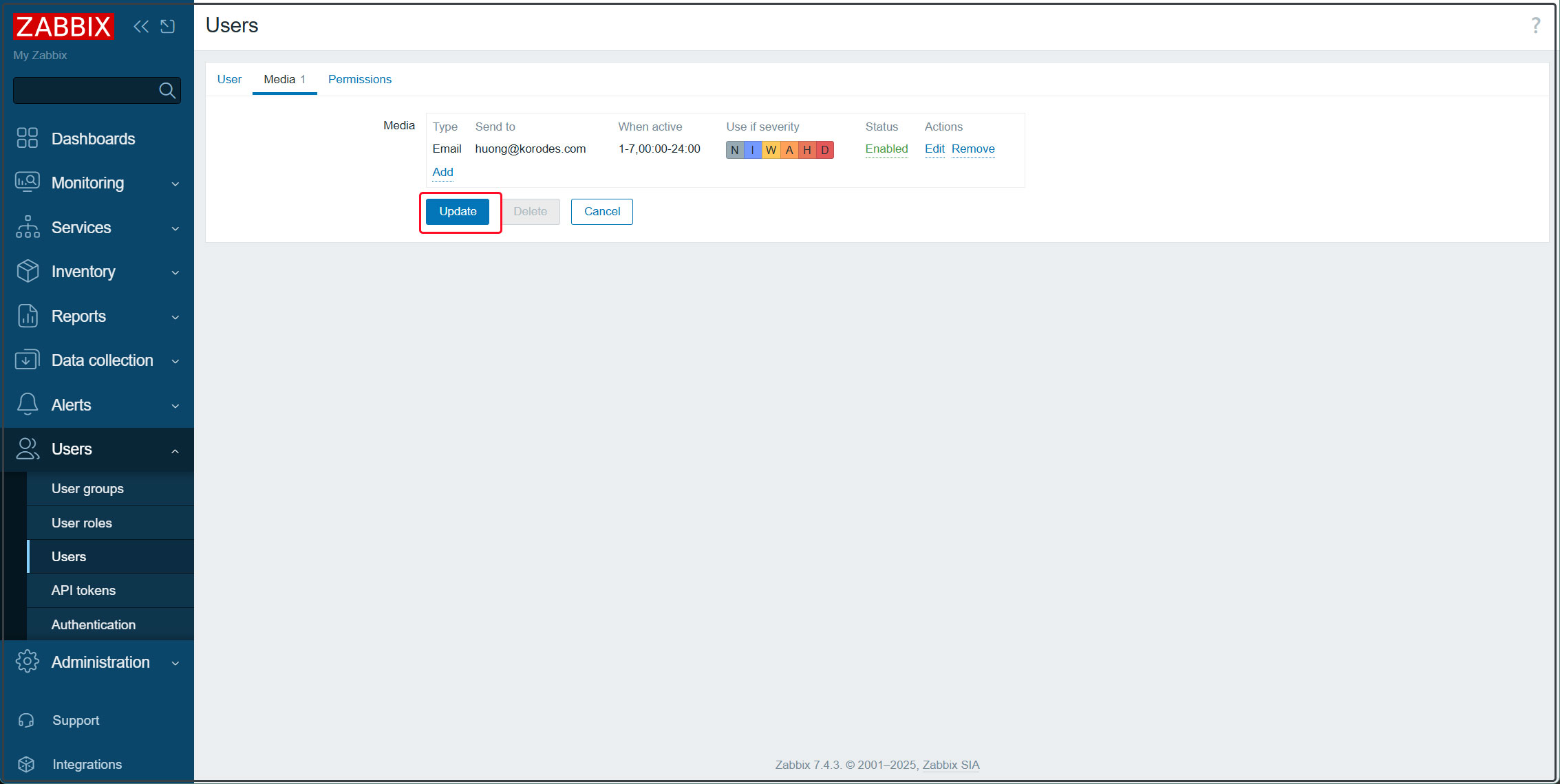This screenshot has height=784, width=1560.
Task: Toggle the Enabled media status
Action: pyautogui.click(x=886, y=149)
